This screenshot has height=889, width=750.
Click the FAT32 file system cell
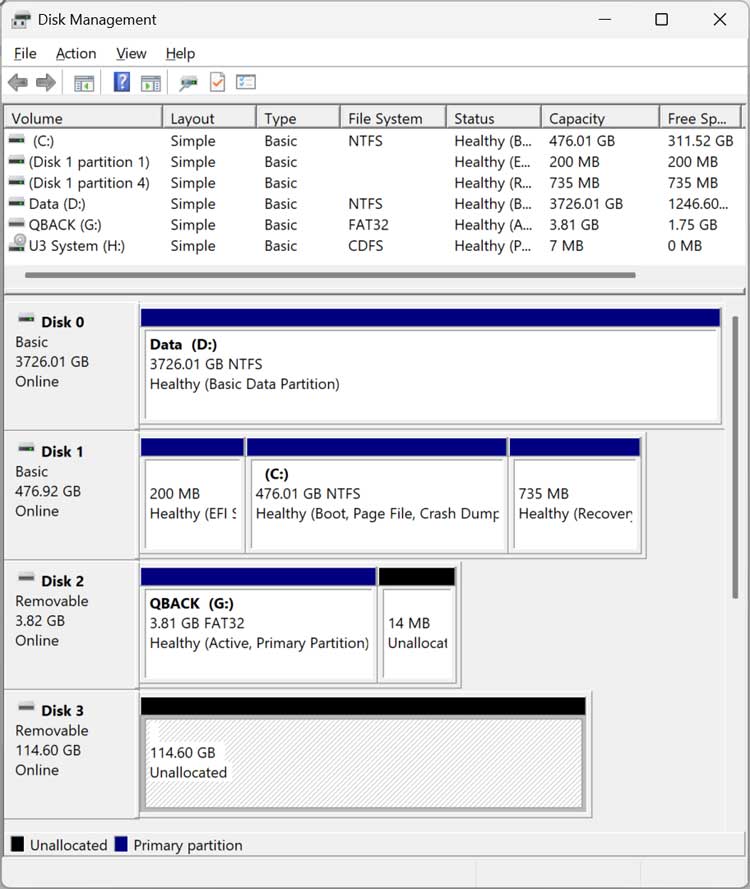368,225
